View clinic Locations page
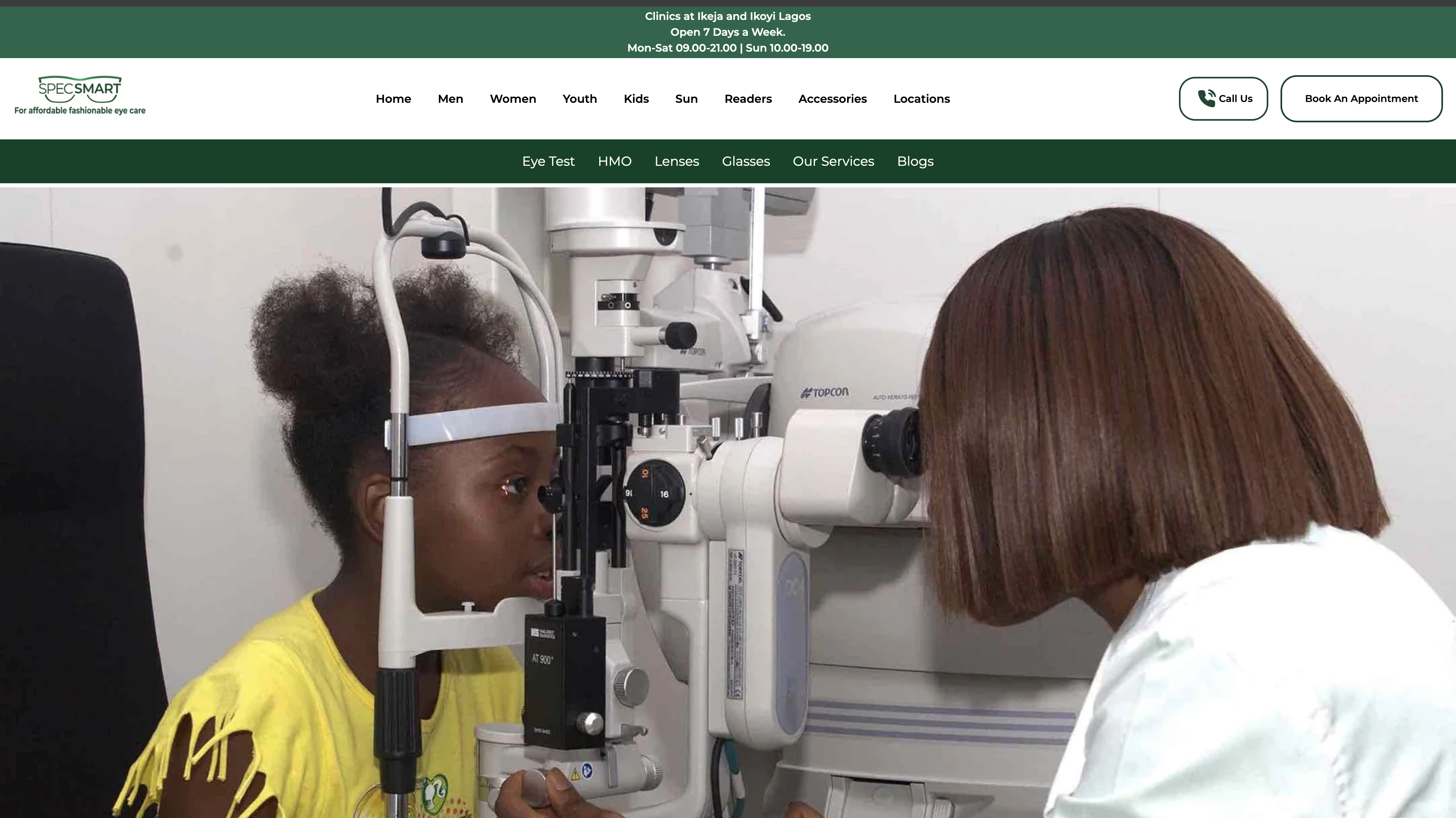 [921, 99]
